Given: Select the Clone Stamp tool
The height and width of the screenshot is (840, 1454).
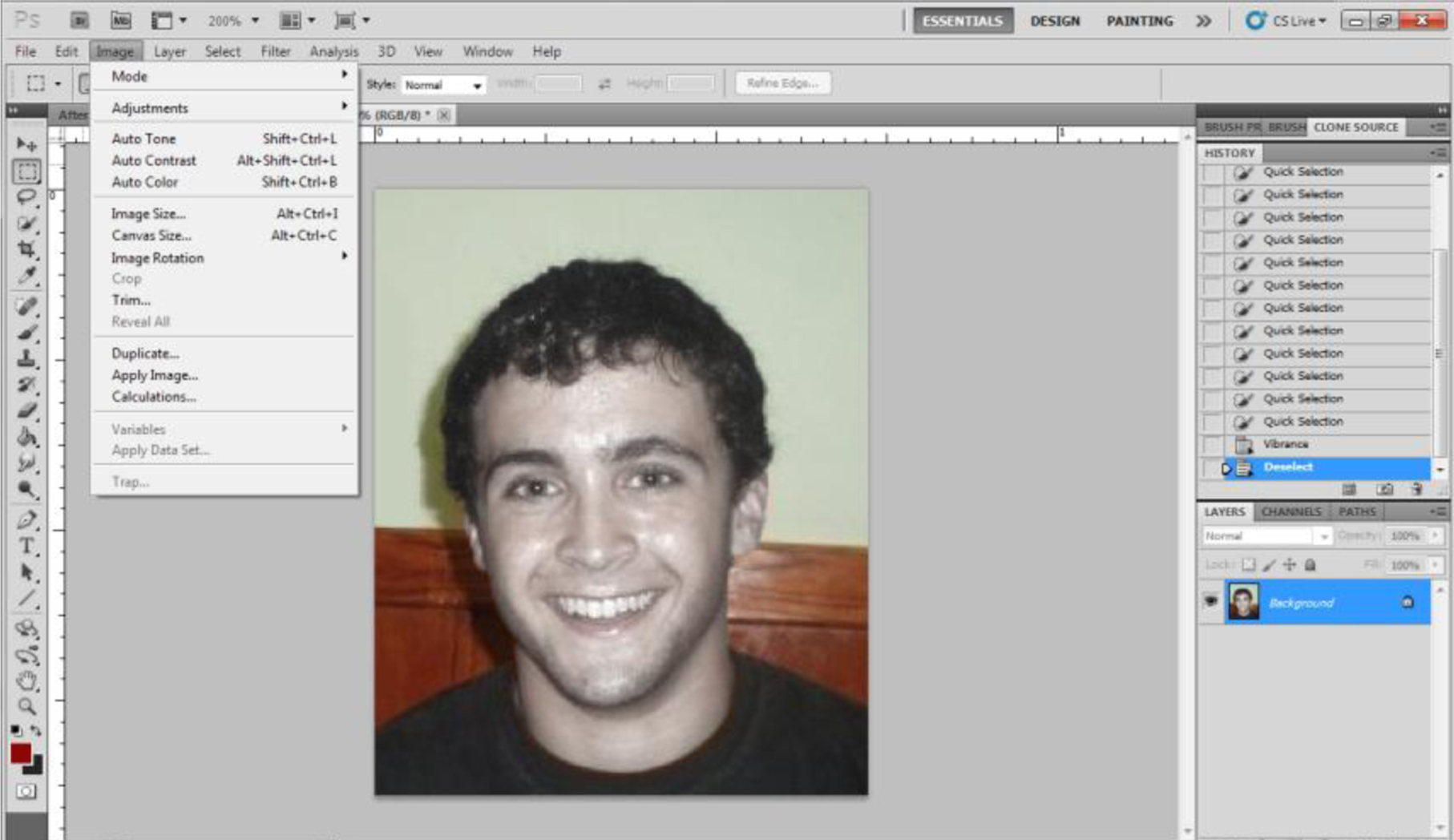Looking at the screenshot, I should (x=26, y=358).
